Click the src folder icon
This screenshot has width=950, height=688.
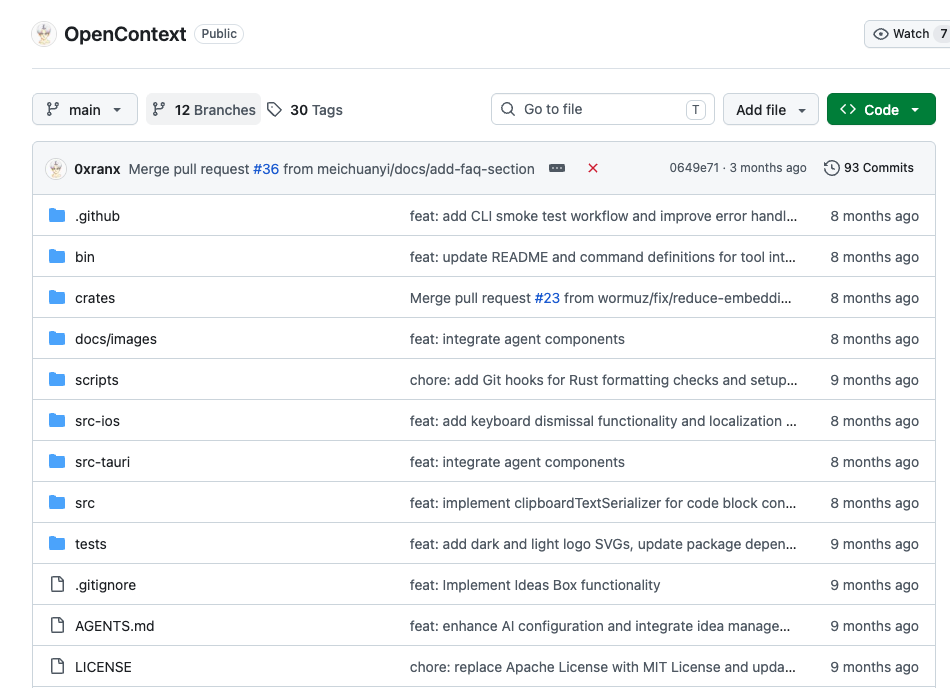pyautogui.click(x=57, y=503)
